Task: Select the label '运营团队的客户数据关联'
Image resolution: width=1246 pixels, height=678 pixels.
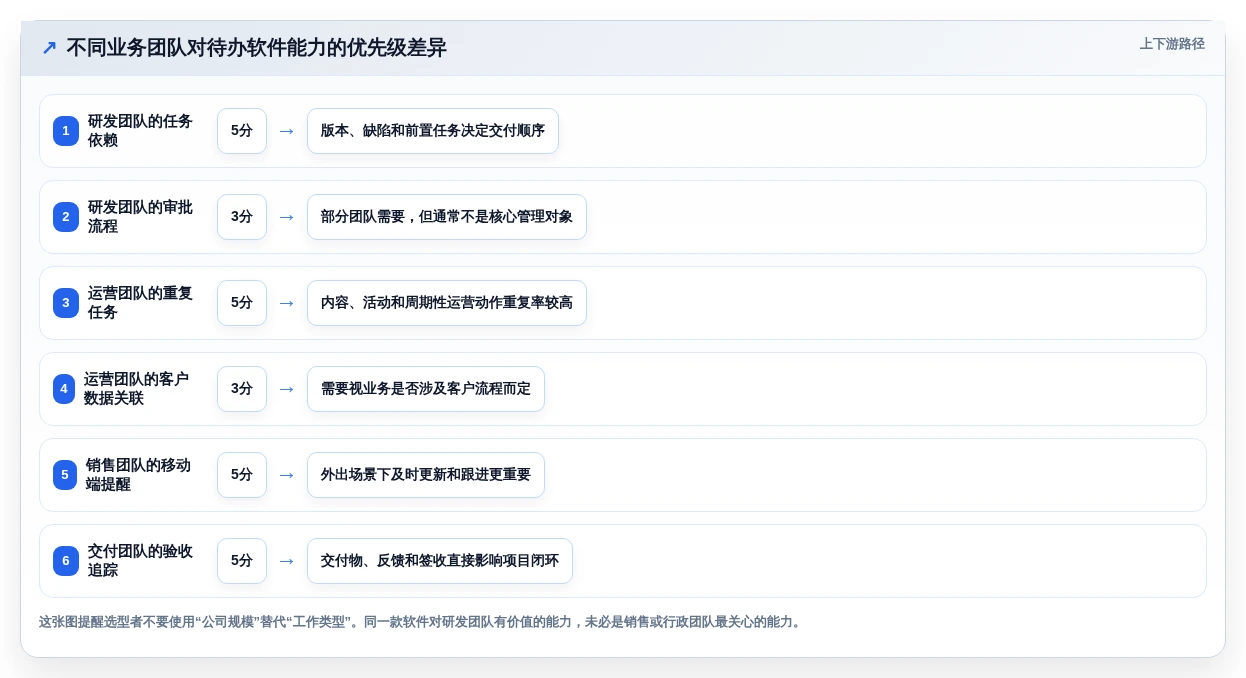Action: click(x=137, y=389)
